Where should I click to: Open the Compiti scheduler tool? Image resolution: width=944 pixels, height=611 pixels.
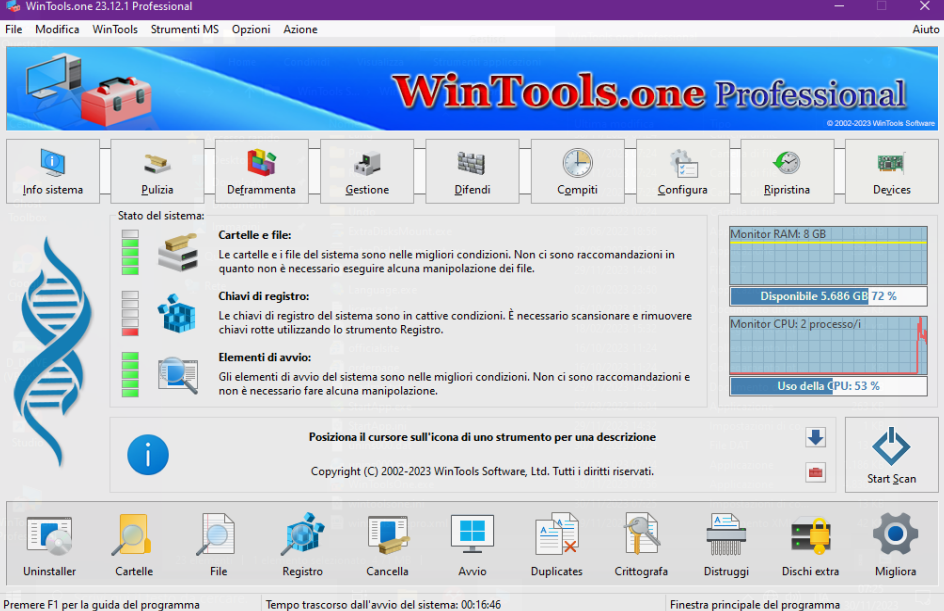[x=577, y=172]
